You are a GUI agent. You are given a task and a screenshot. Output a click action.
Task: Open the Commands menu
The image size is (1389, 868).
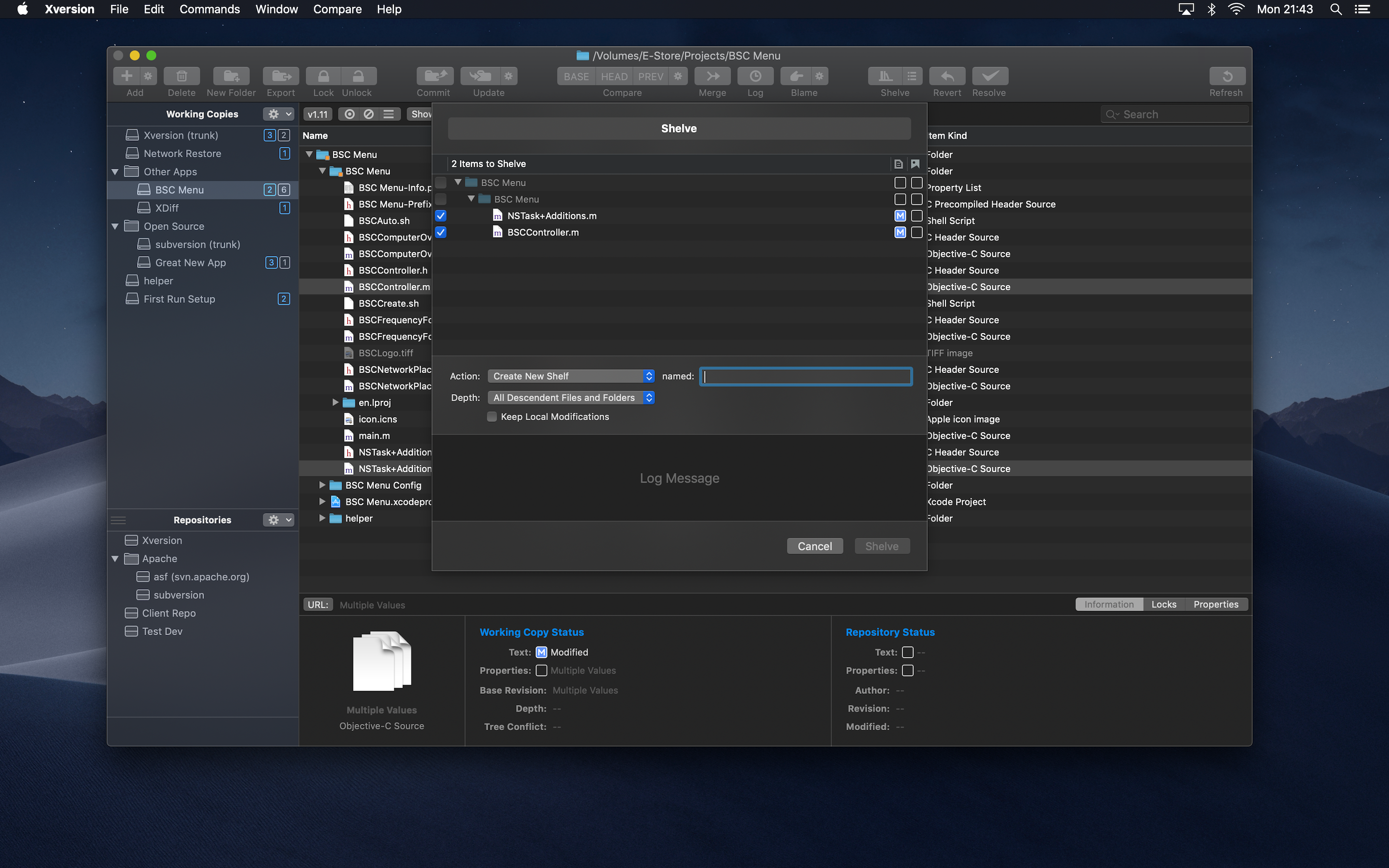209,9
